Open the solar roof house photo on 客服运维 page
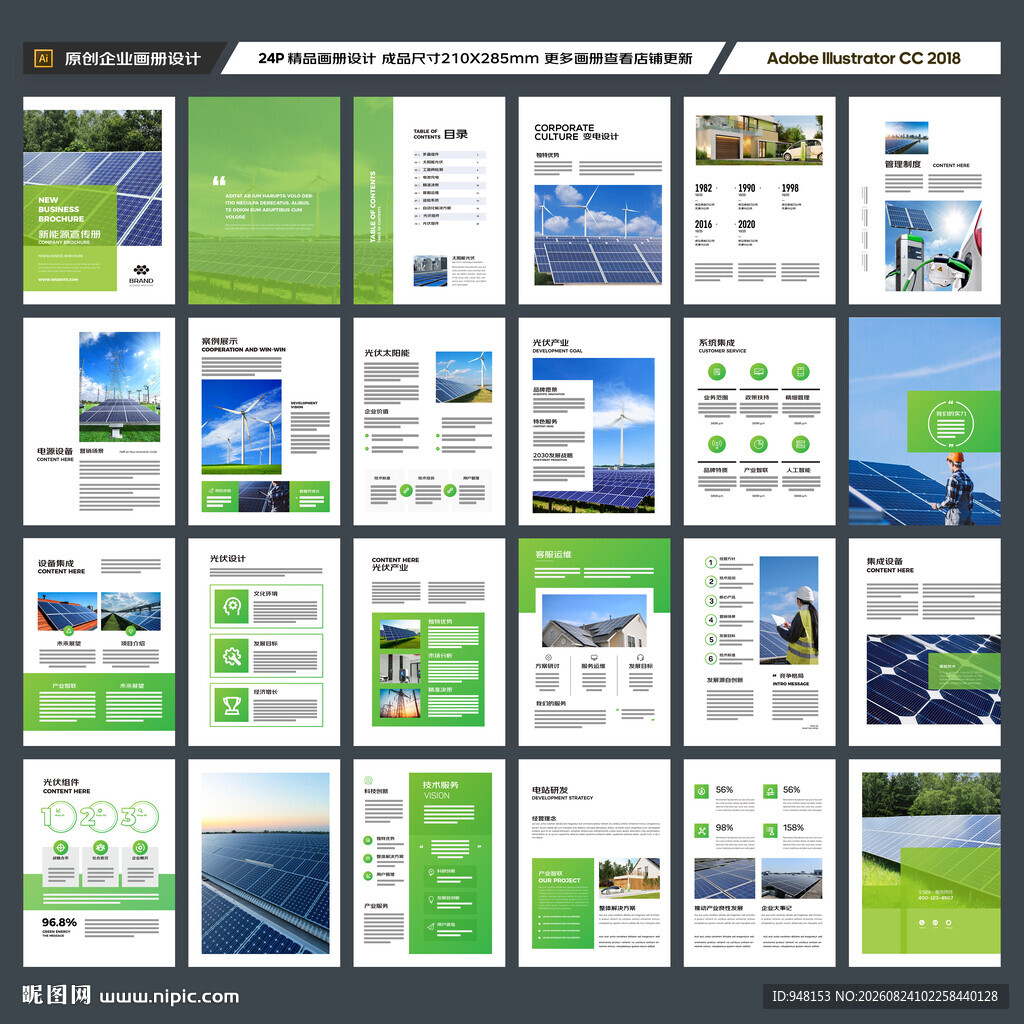This screenshot has width=1024, height=1024. tap(594, 620)
